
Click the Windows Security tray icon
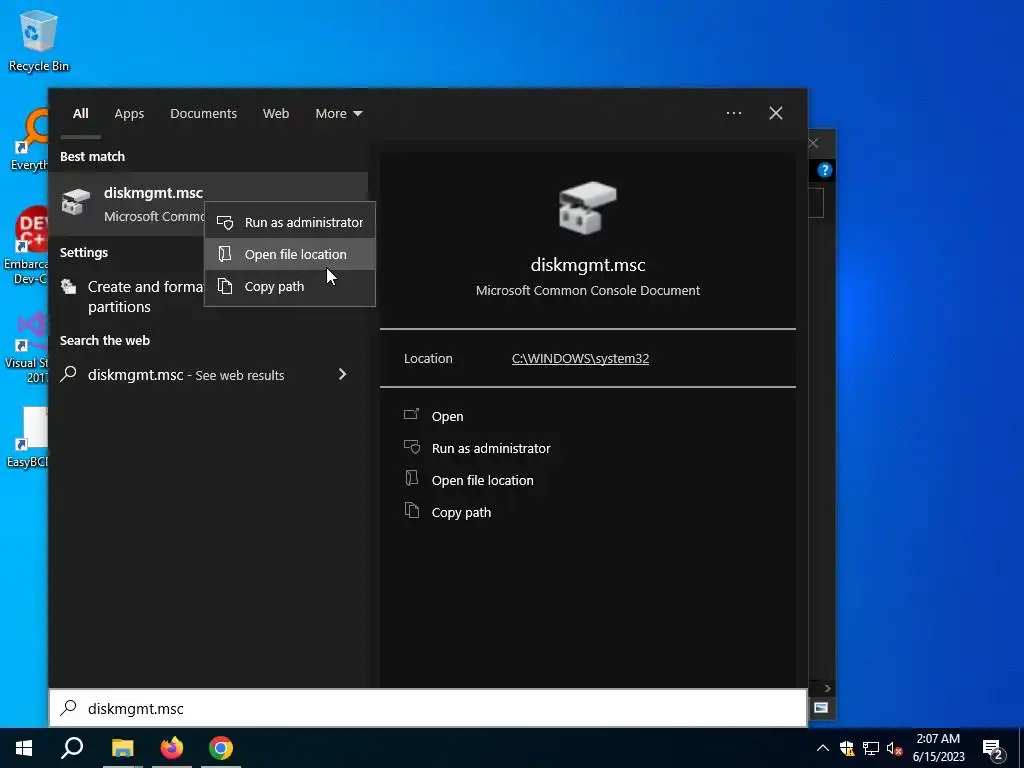[847, 748]
